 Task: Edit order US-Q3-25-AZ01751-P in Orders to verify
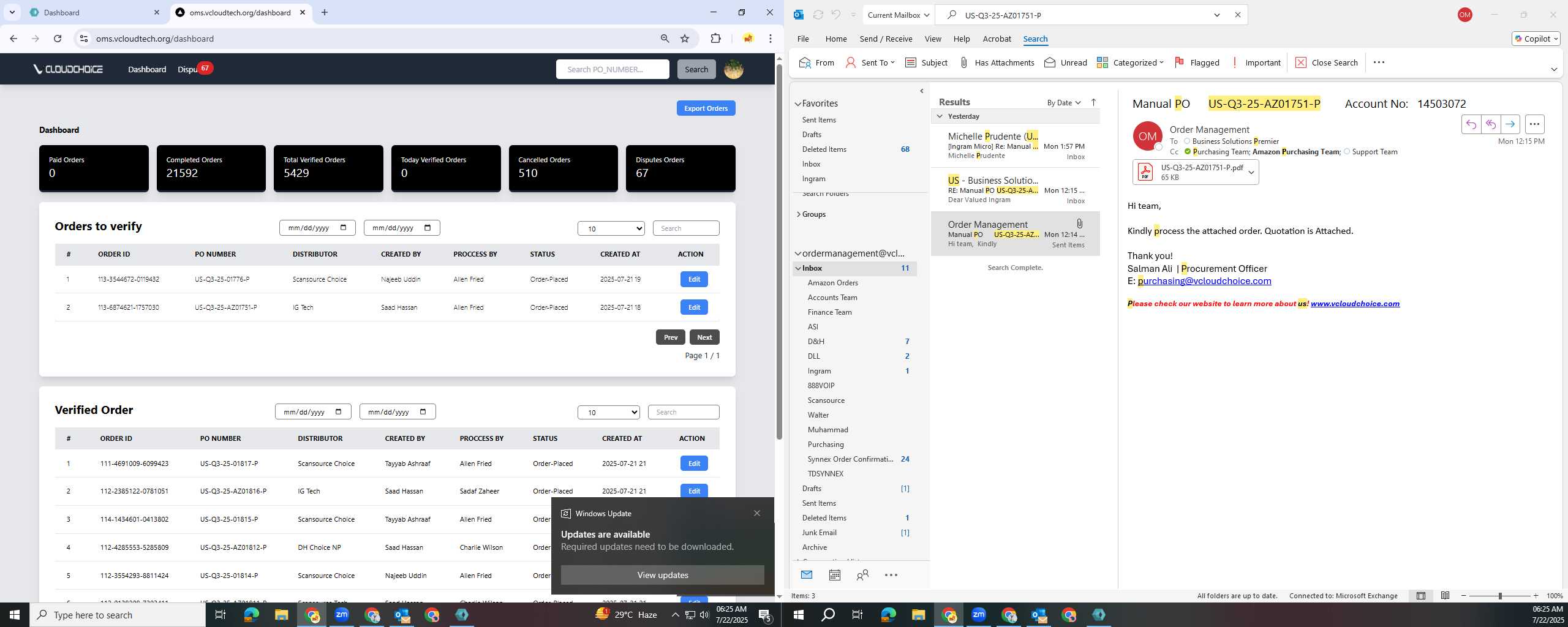tap(694, 307)
